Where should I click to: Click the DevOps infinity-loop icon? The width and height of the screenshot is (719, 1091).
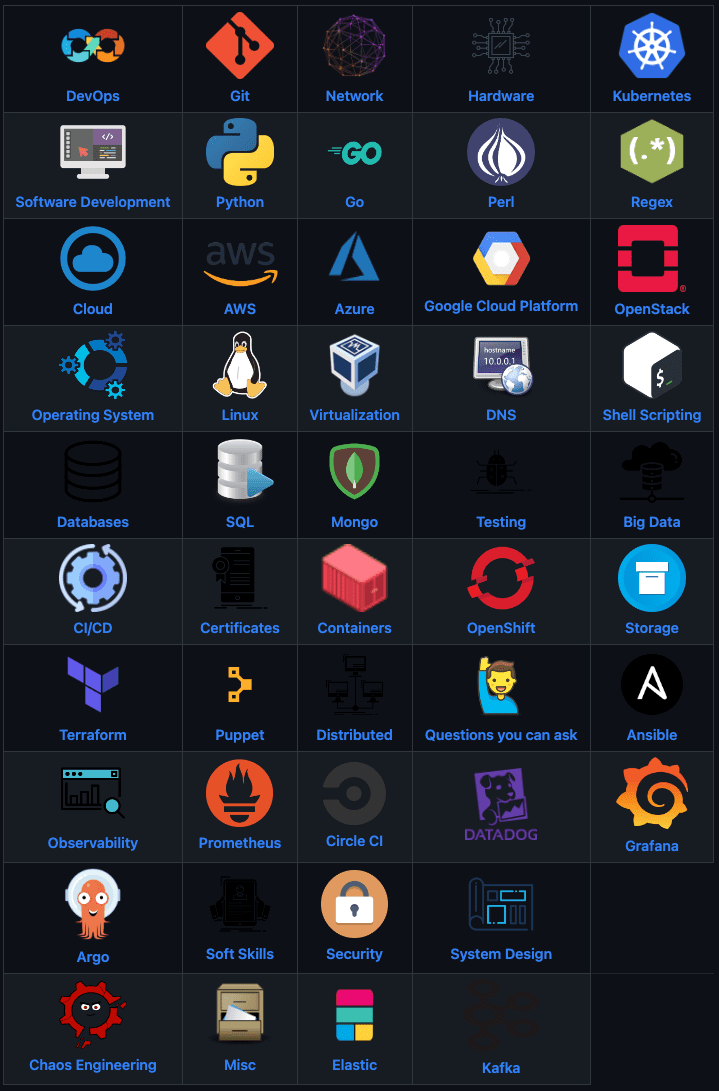tap(93, 45)
